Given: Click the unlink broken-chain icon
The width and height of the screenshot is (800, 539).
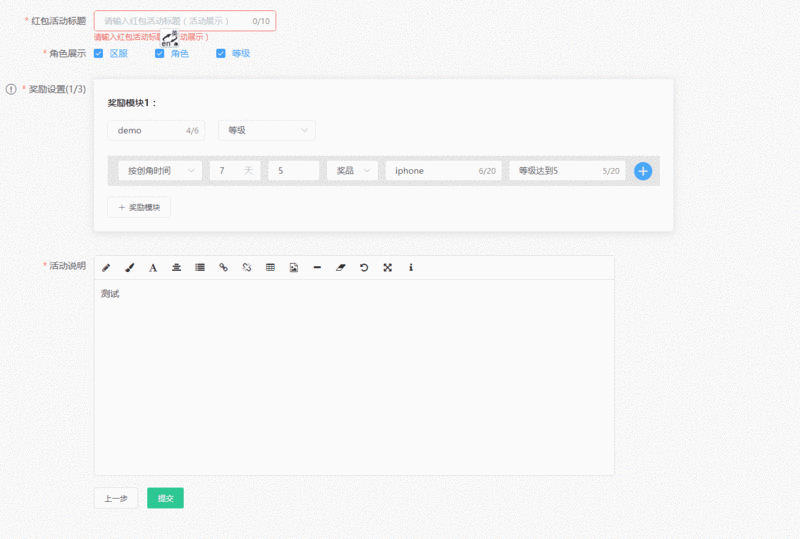Looking at the screenshot, I should 247,267.
